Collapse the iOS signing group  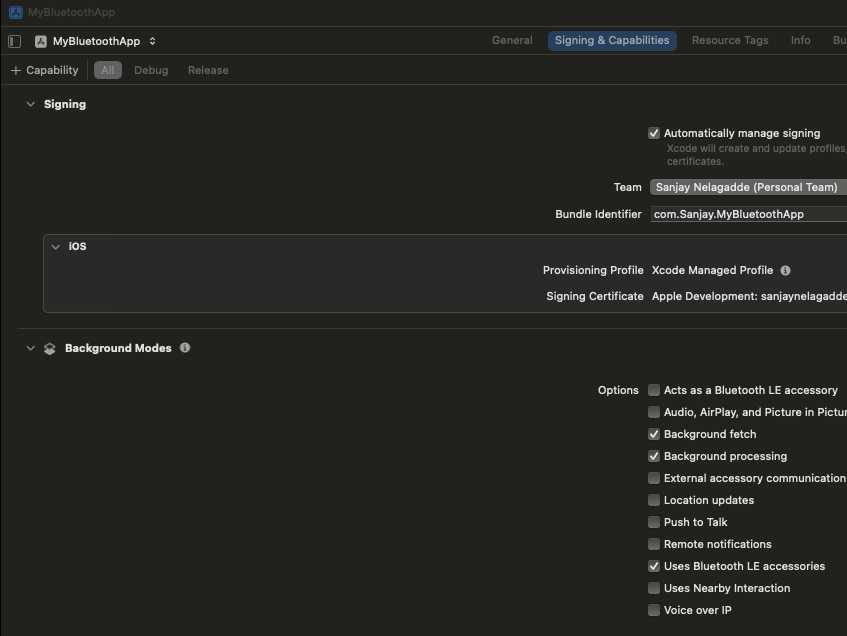coord(56,246)
